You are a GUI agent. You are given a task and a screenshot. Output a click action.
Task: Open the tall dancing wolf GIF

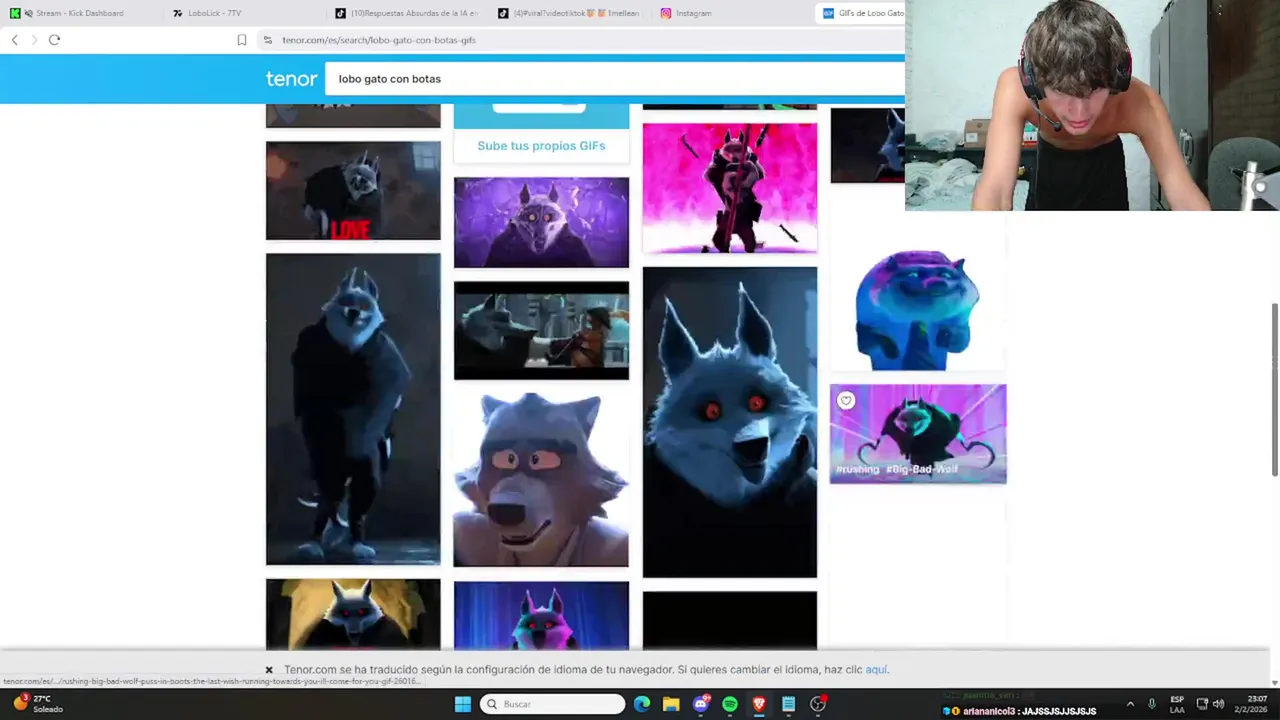click(x=353, y=409)
